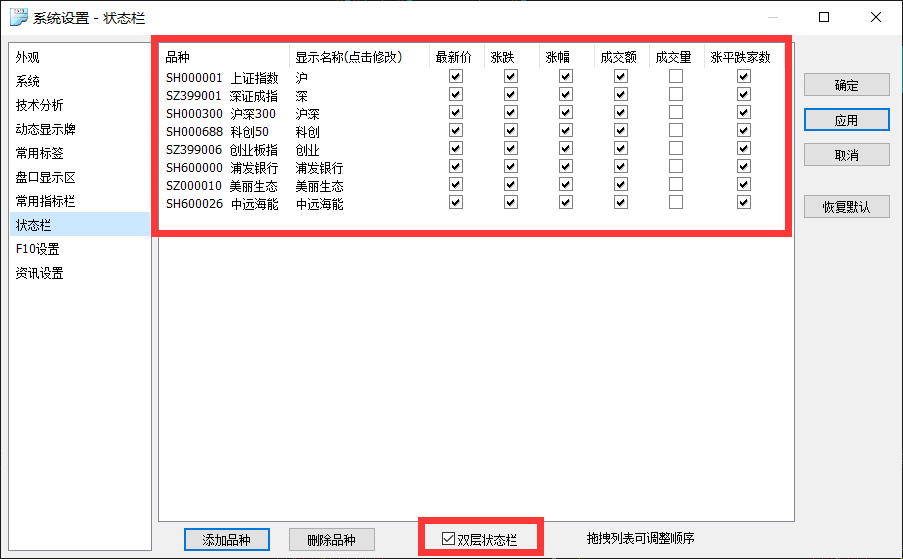Uncheck 张平跌家数 for 沪深300 row
903x559 pixels.
click(743, 112)
